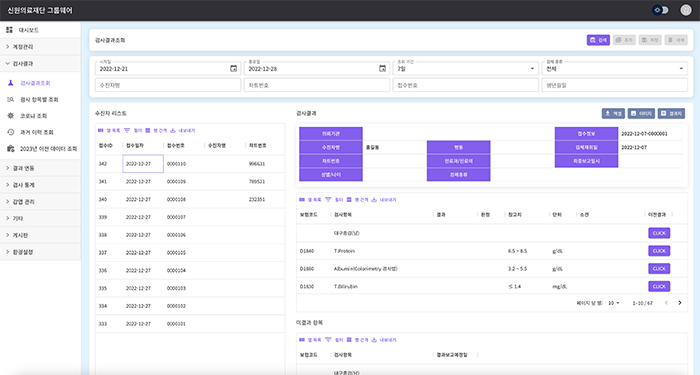
Task: Open calendar picker for end date 2022-12-28
Action: coord(382,68)
